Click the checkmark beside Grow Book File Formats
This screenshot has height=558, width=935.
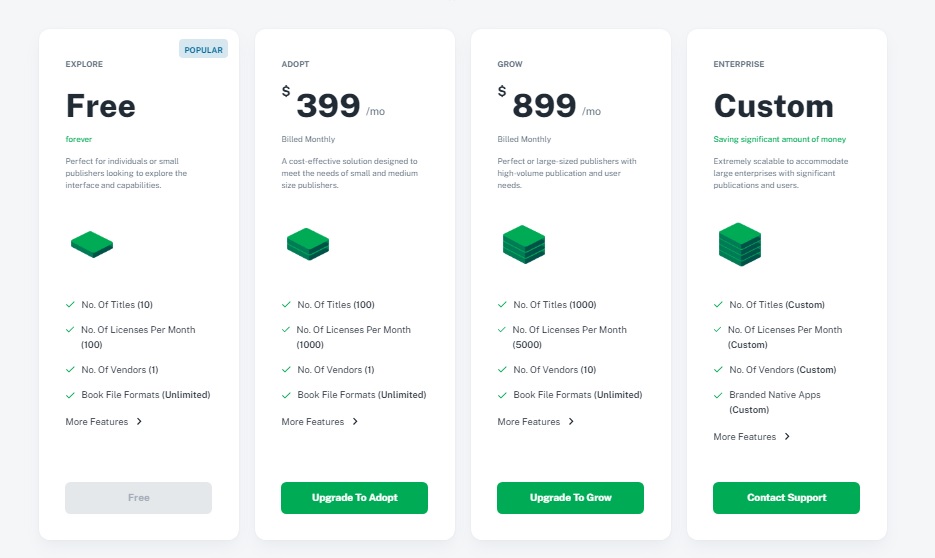[x=501, y=395]
